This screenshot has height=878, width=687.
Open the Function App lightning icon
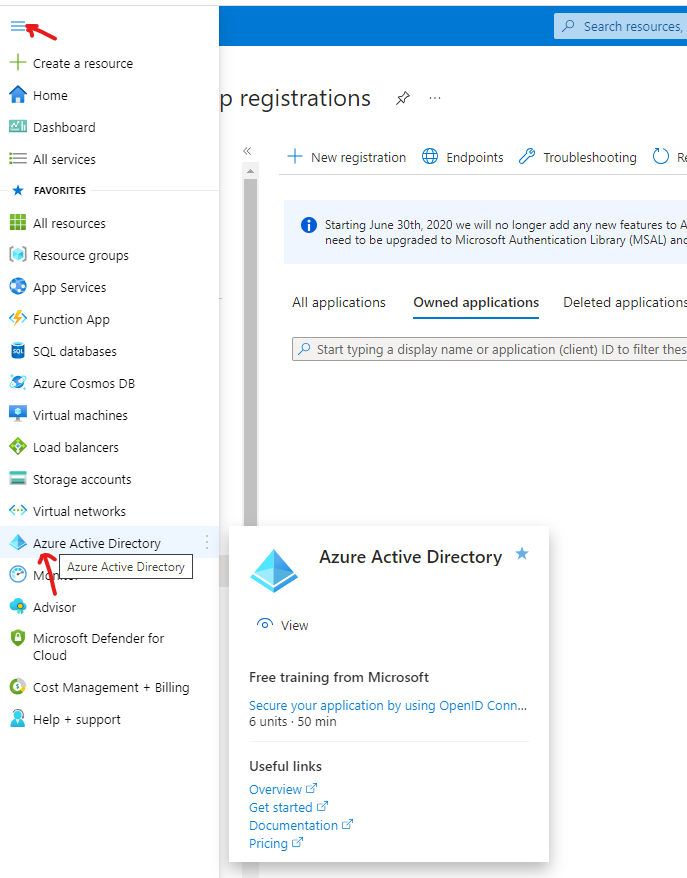17,319
